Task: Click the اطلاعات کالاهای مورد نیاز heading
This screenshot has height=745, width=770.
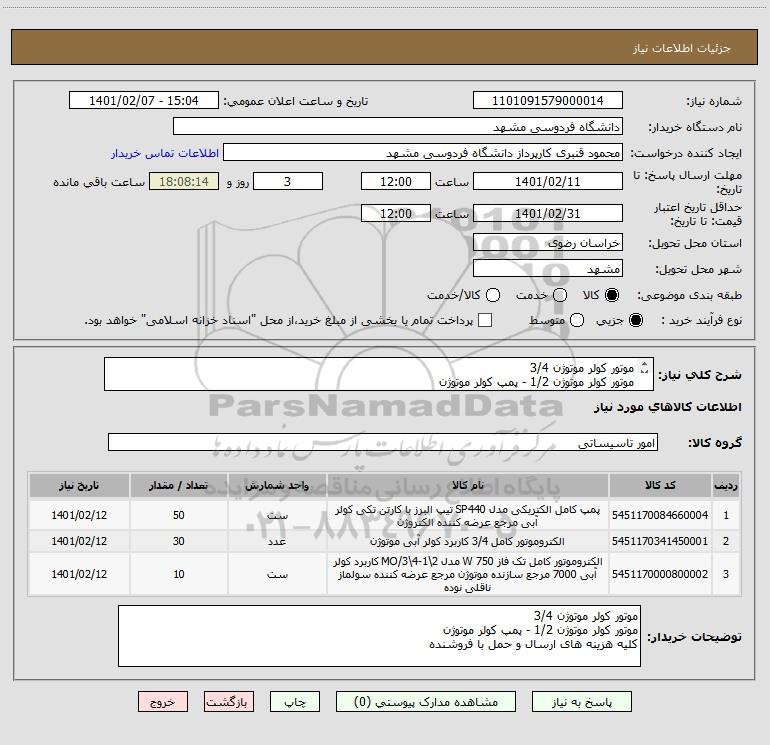Action: (668, 407)
